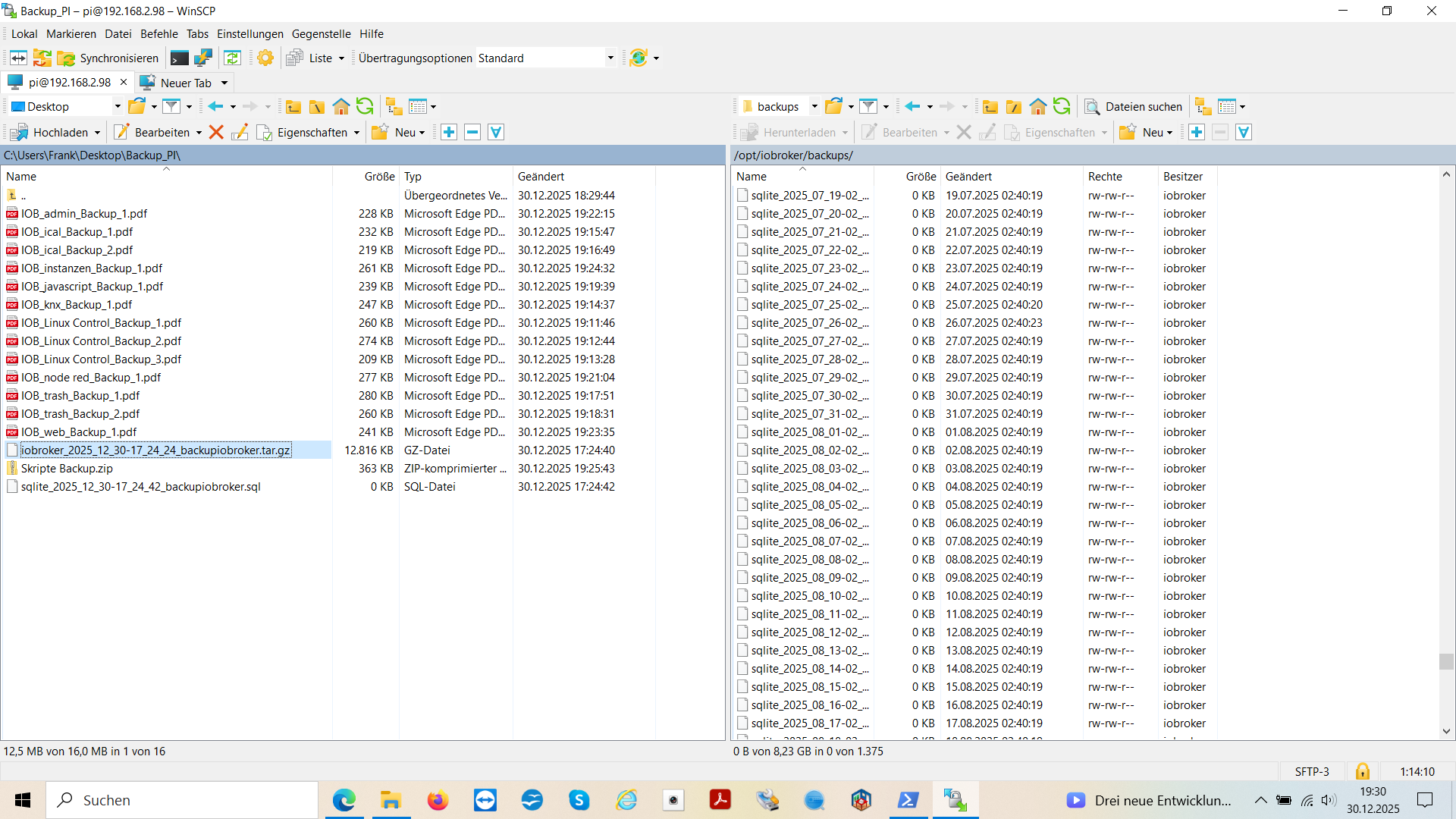Click the Preferences gear icon

pyautogui.click(x=265, y=58)
